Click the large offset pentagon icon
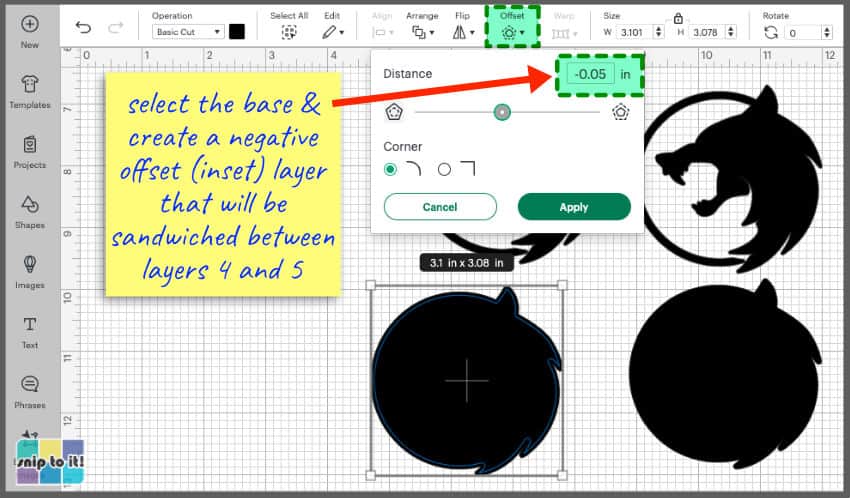 (x=621, y=112)
